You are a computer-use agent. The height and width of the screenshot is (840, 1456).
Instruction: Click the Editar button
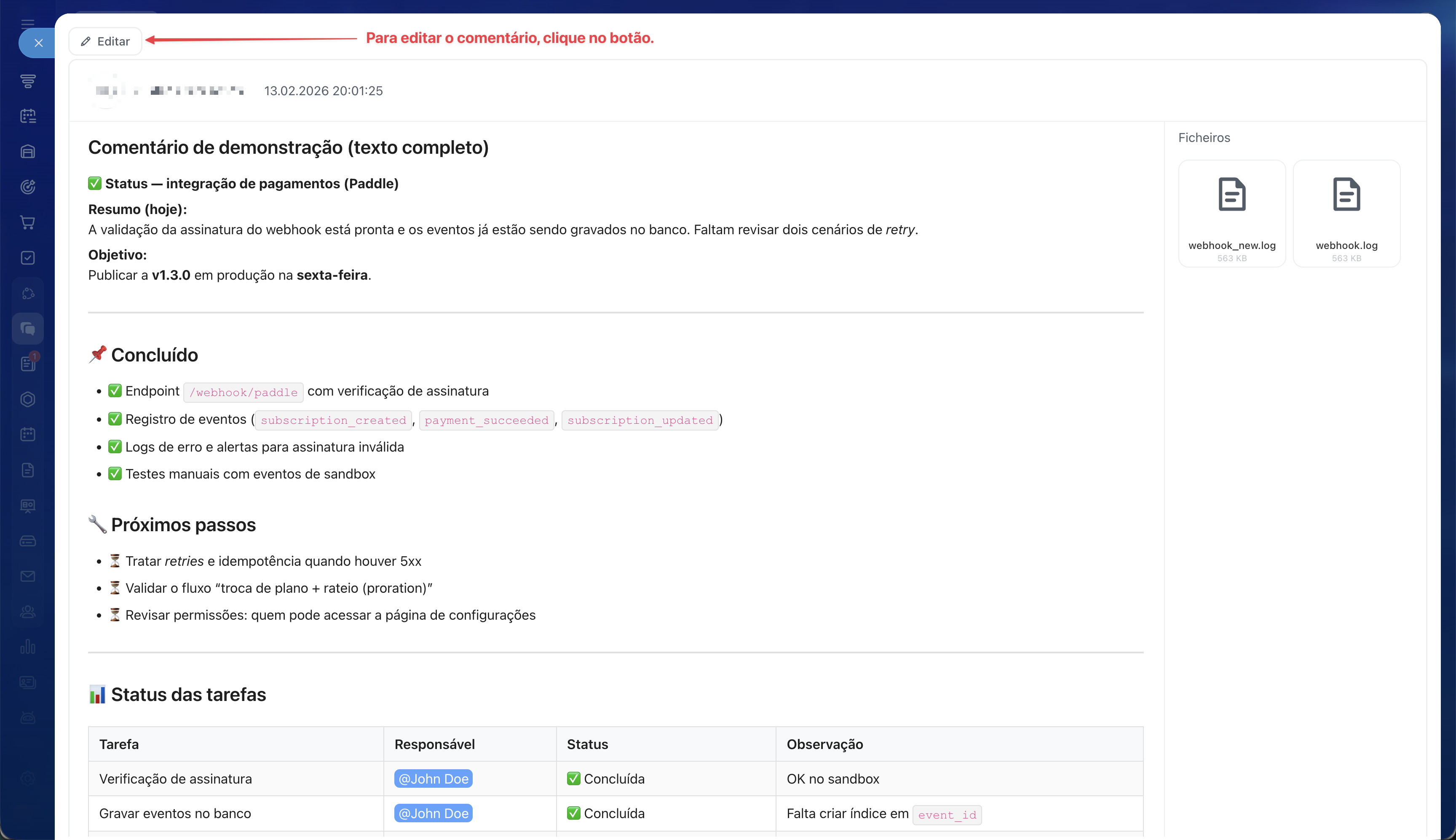pos(106,42)
